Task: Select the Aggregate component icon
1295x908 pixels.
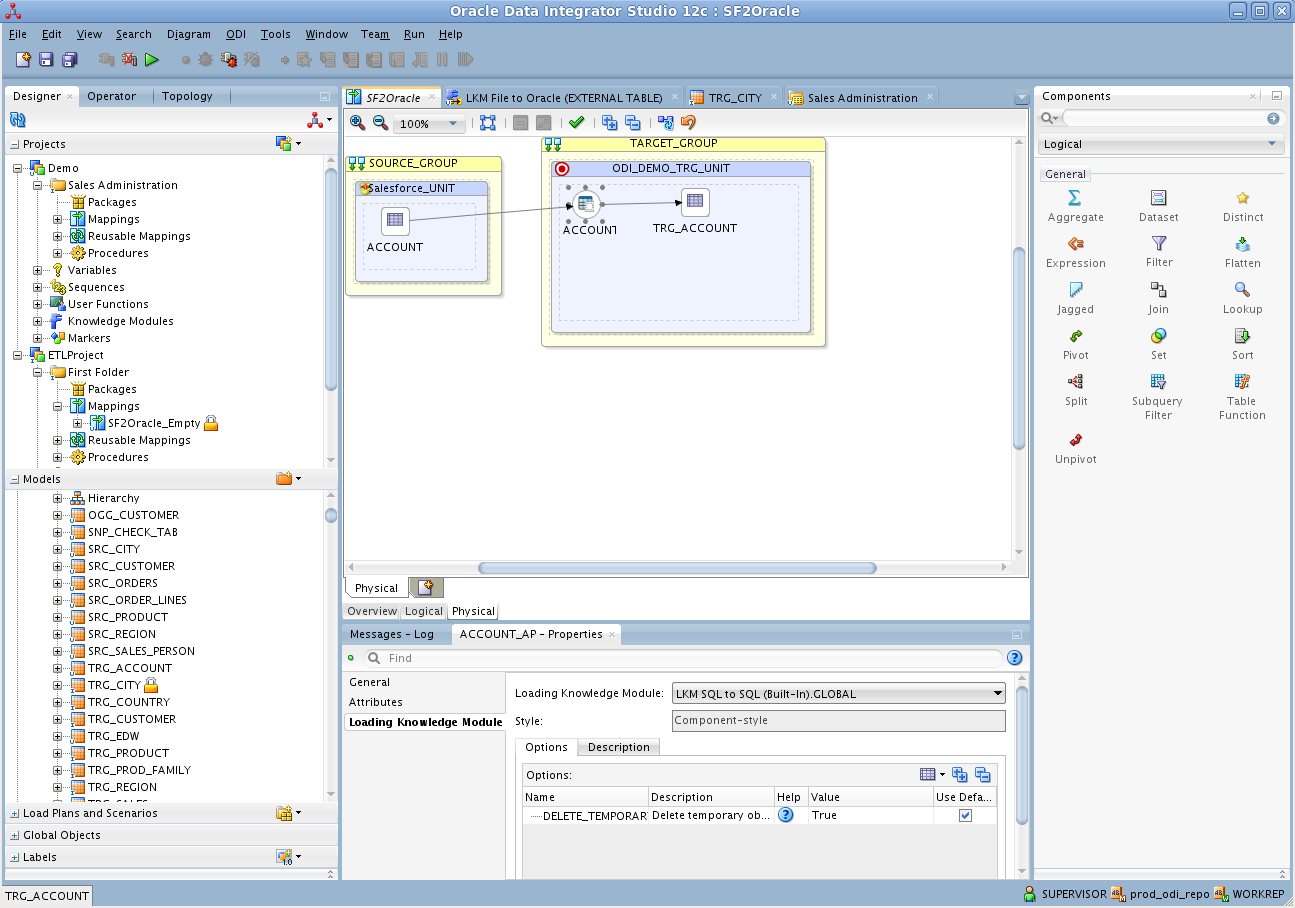Action: (1075, 198)
